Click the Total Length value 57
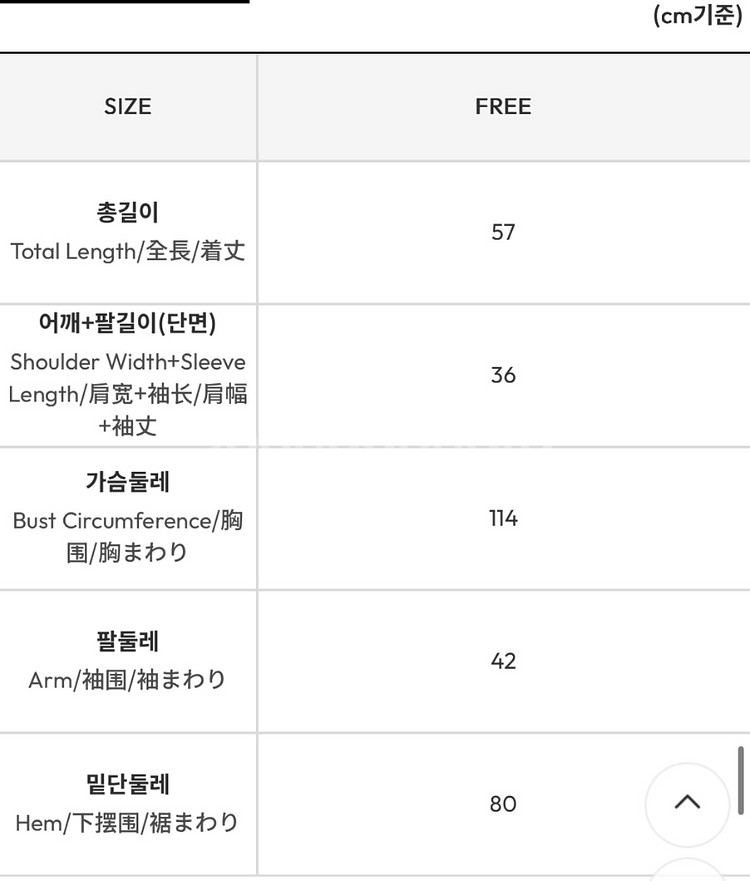750x881 pixels. (x=503, y=232)
